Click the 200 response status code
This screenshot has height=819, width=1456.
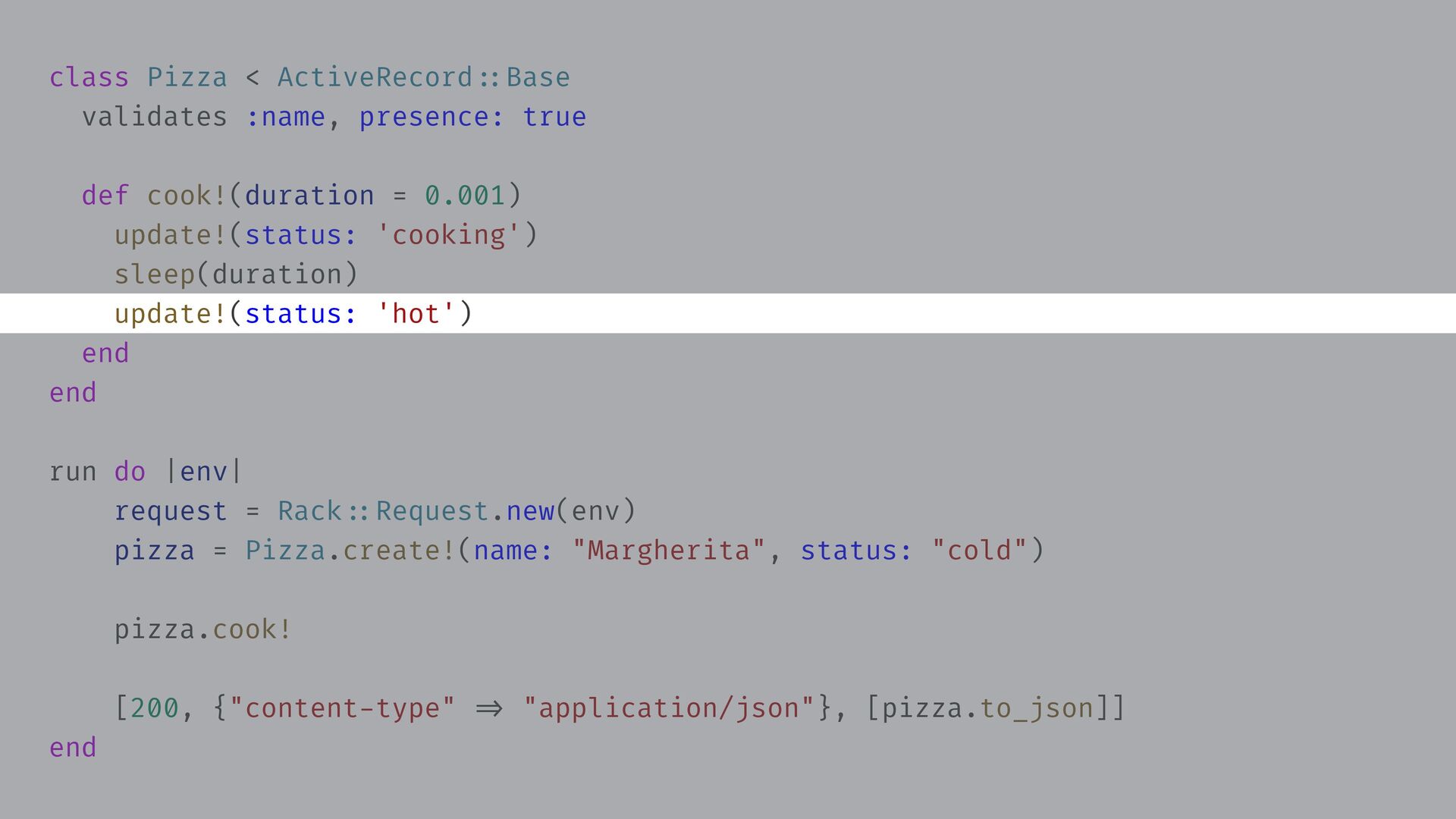tap(154, 708)
